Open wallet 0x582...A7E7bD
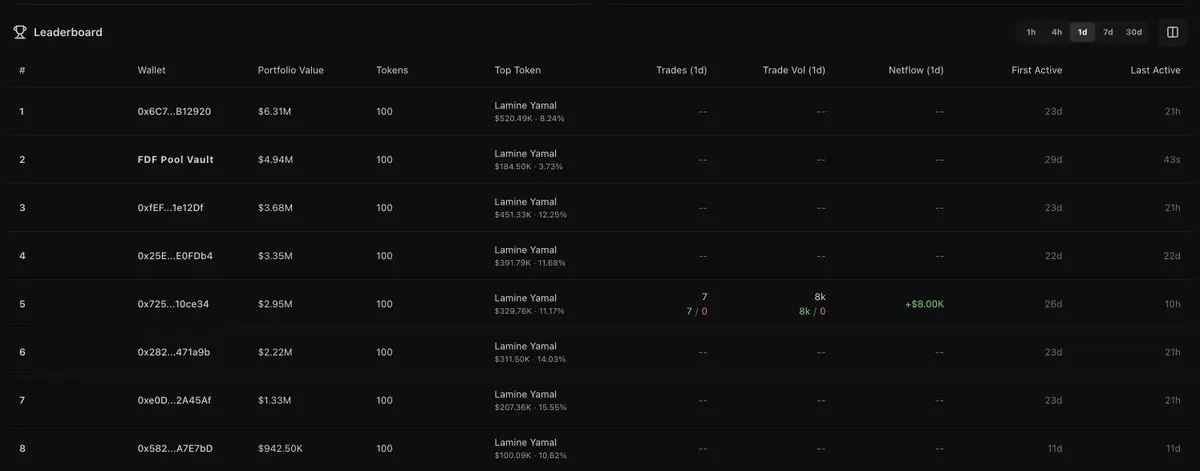 tap(175, 448)
